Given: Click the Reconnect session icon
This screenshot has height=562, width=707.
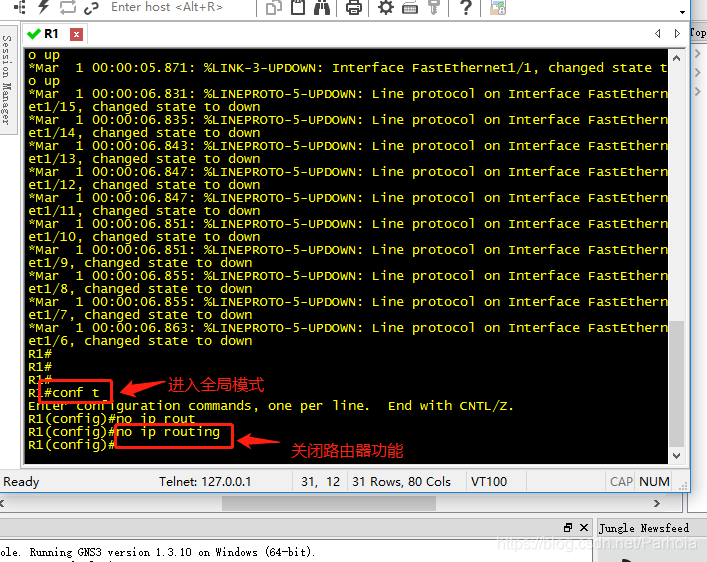Looking at the screenshot, I should (68, 7).
